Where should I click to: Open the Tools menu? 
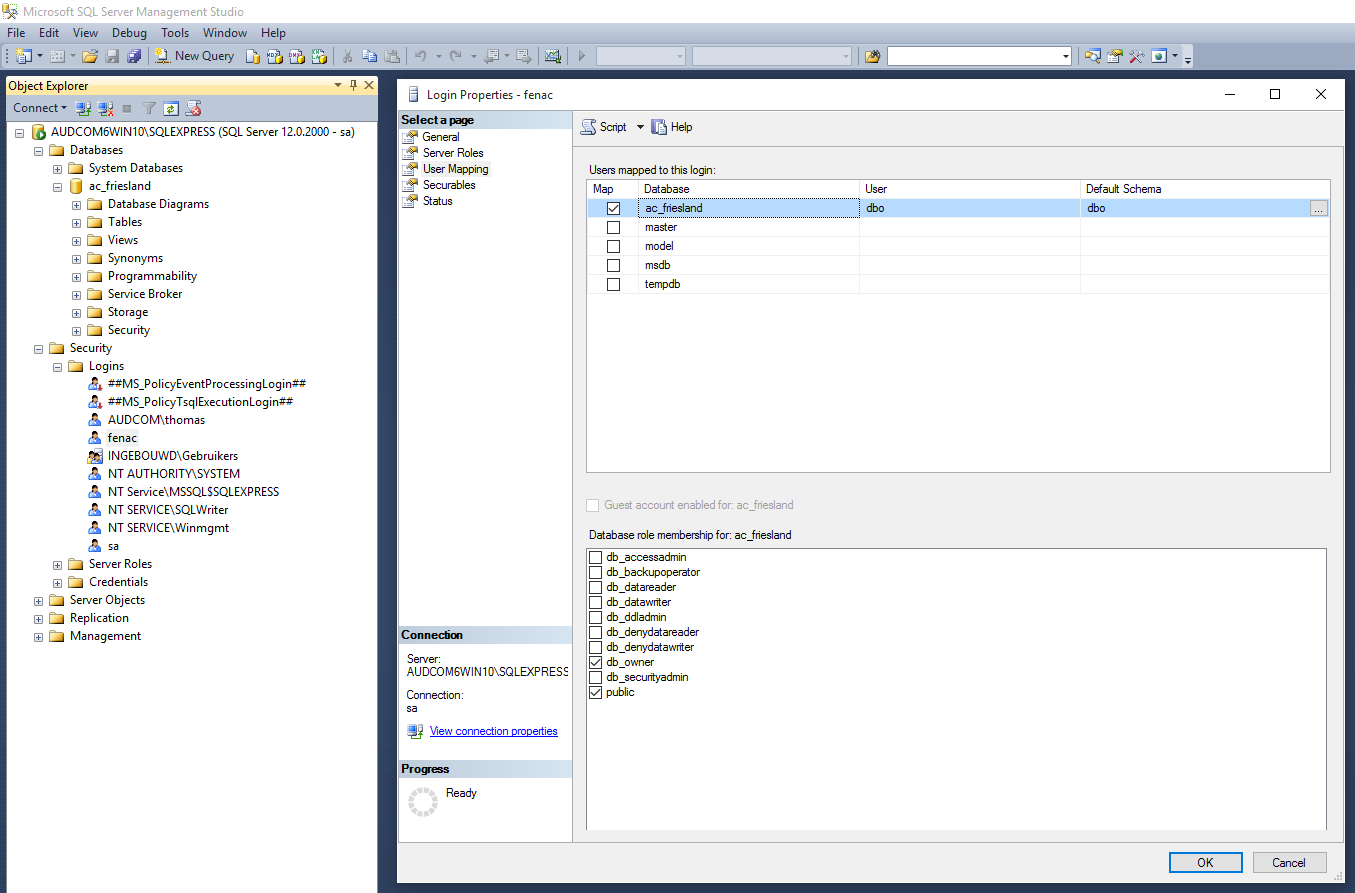click(x=175, y=33)
